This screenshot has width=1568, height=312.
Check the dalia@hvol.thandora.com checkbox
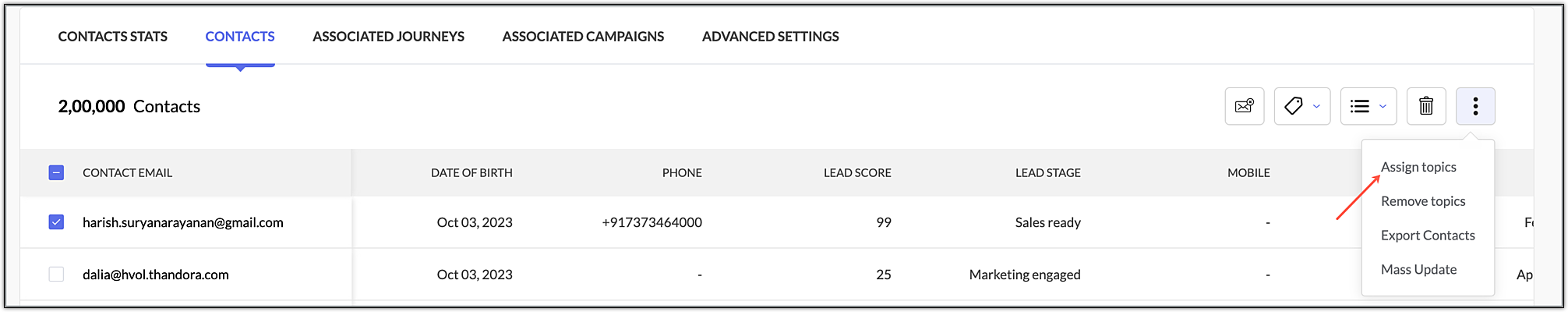click(x=56, y=274)
